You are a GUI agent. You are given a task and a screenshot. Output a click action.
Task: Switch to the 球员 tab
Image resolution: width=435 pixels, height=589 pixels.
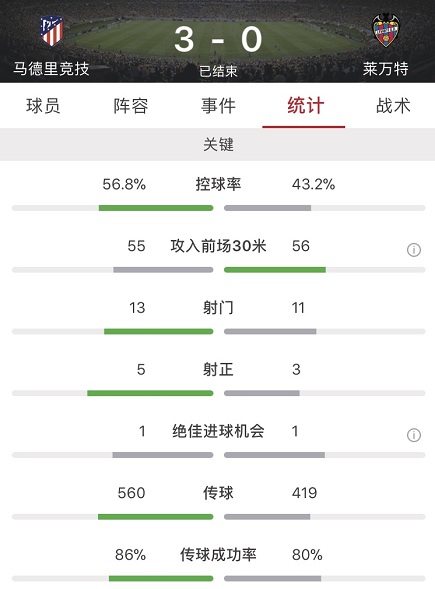coord(43,106)
